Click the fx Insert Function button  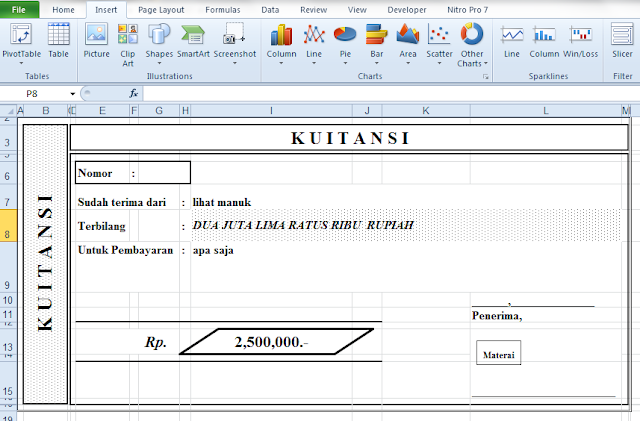coord(134,94)
